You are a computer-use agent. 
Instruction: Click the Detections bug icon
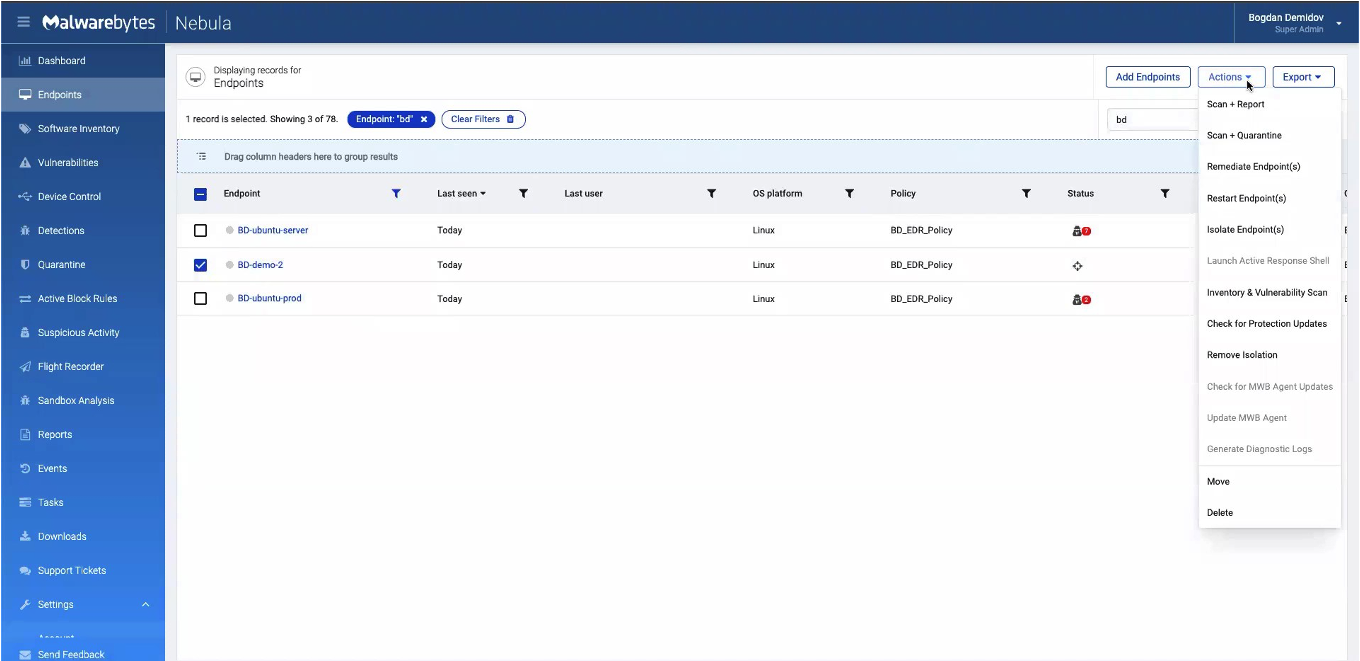pos(26,231)
